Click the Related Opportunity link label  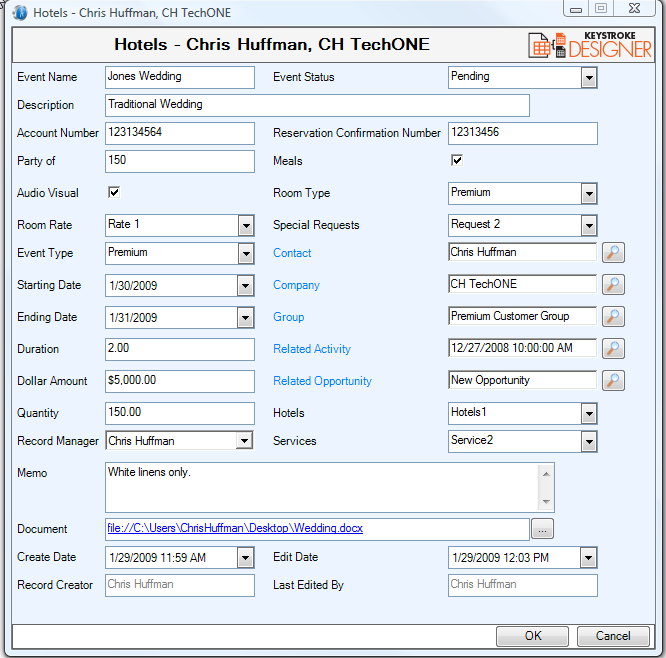click(x=322, y=381)
